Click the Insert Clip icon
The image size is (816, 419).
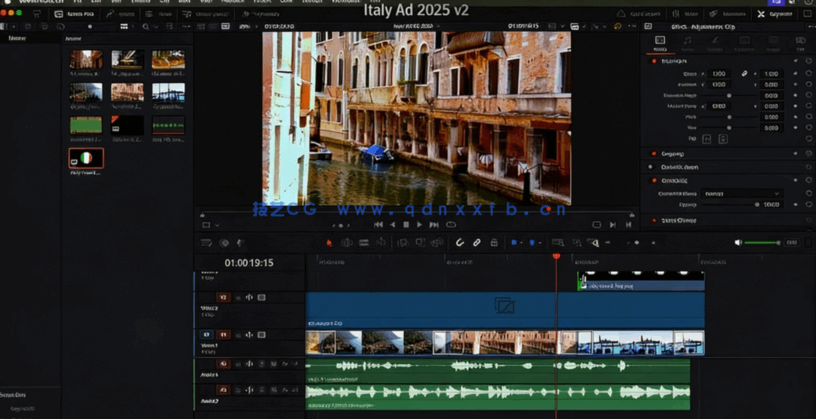pyautogui.click(x=403, y=243)
